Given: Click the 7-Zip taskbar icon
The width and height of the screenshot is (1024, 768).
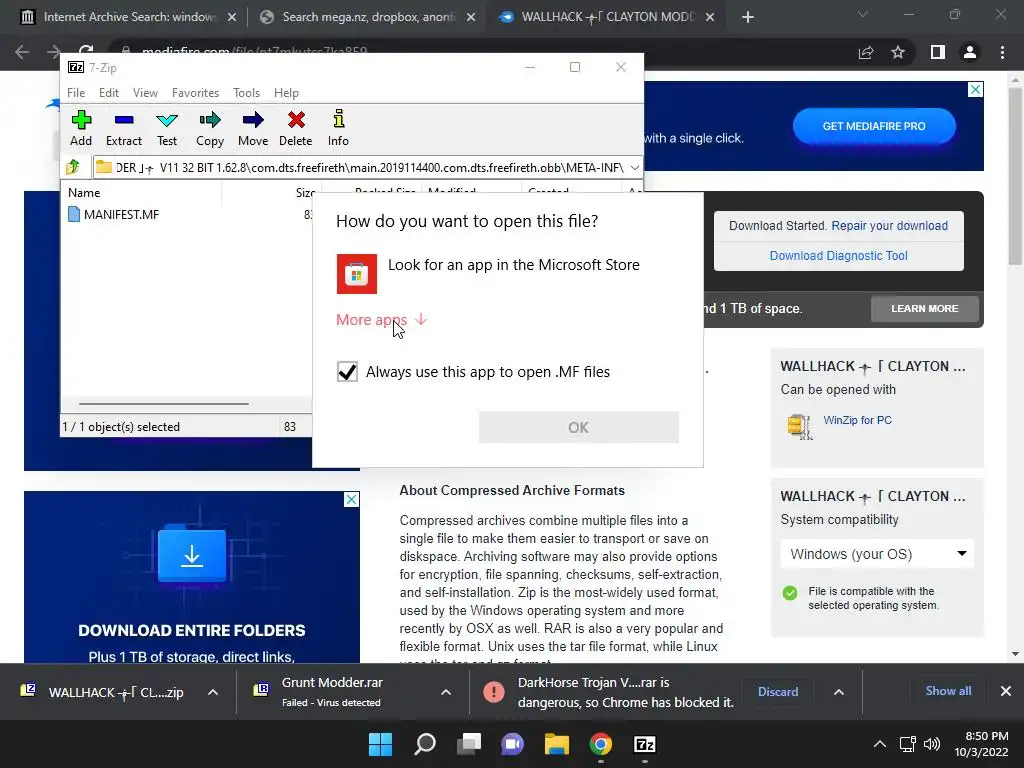Looking at the screenshot, I should tap(645, 744).
